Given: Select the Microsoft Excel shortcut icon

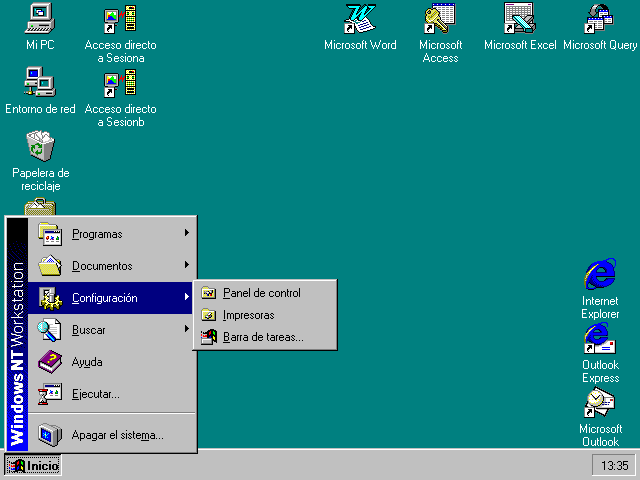Looking at the screenshot, I should pyautogui.click(x=520, y=18).
